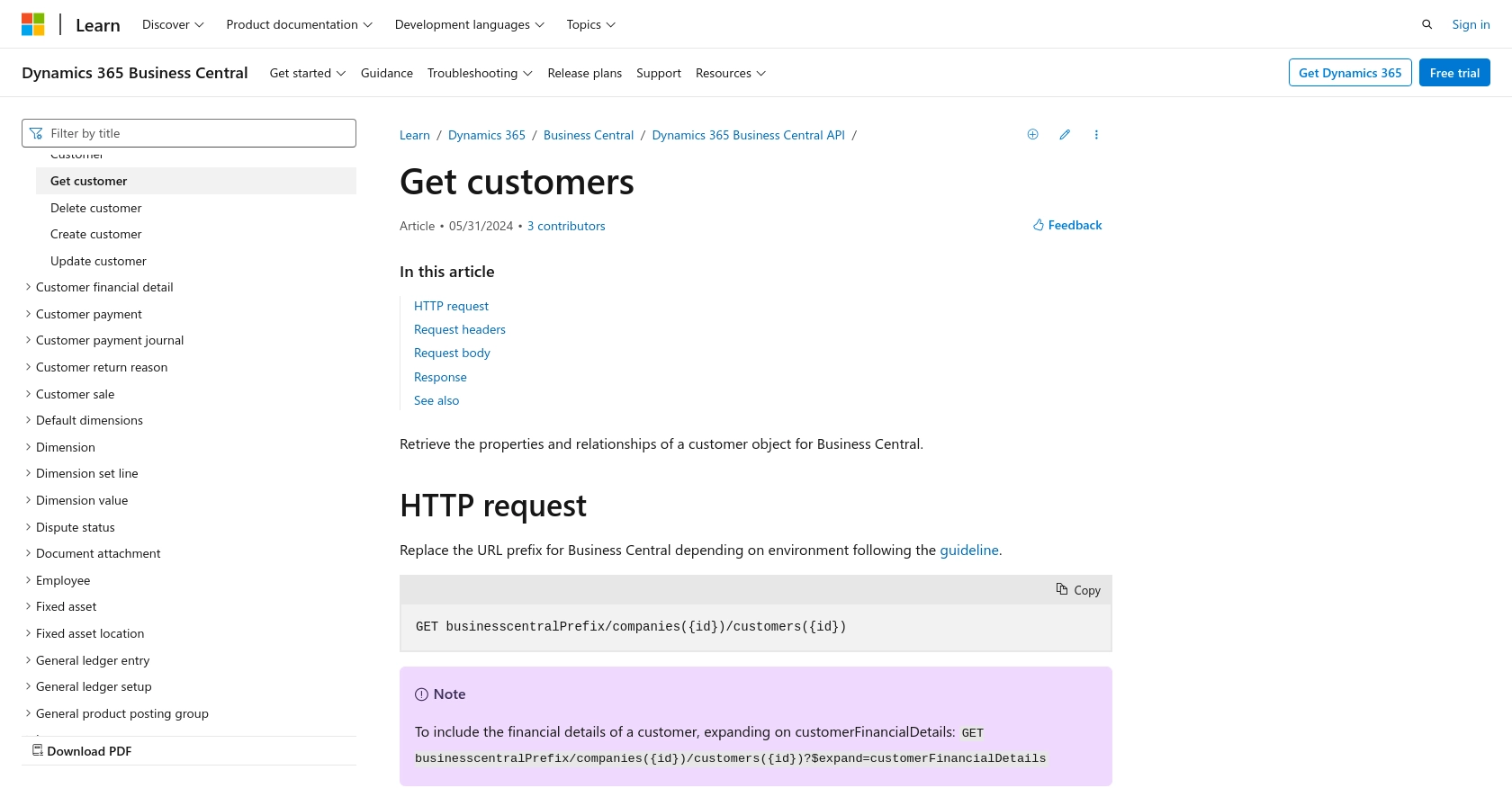Jump to Request headers section
Viewport: 1512px width, 788px height.
(x=460, y=329)
